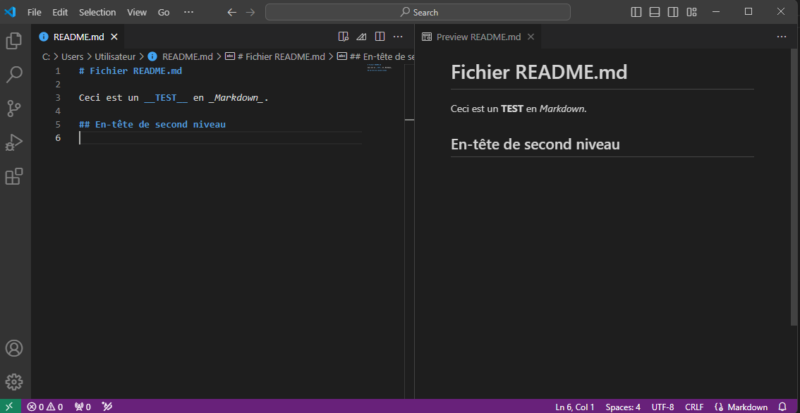
Task: Click the split editor right icon
Action: (379, 36)
